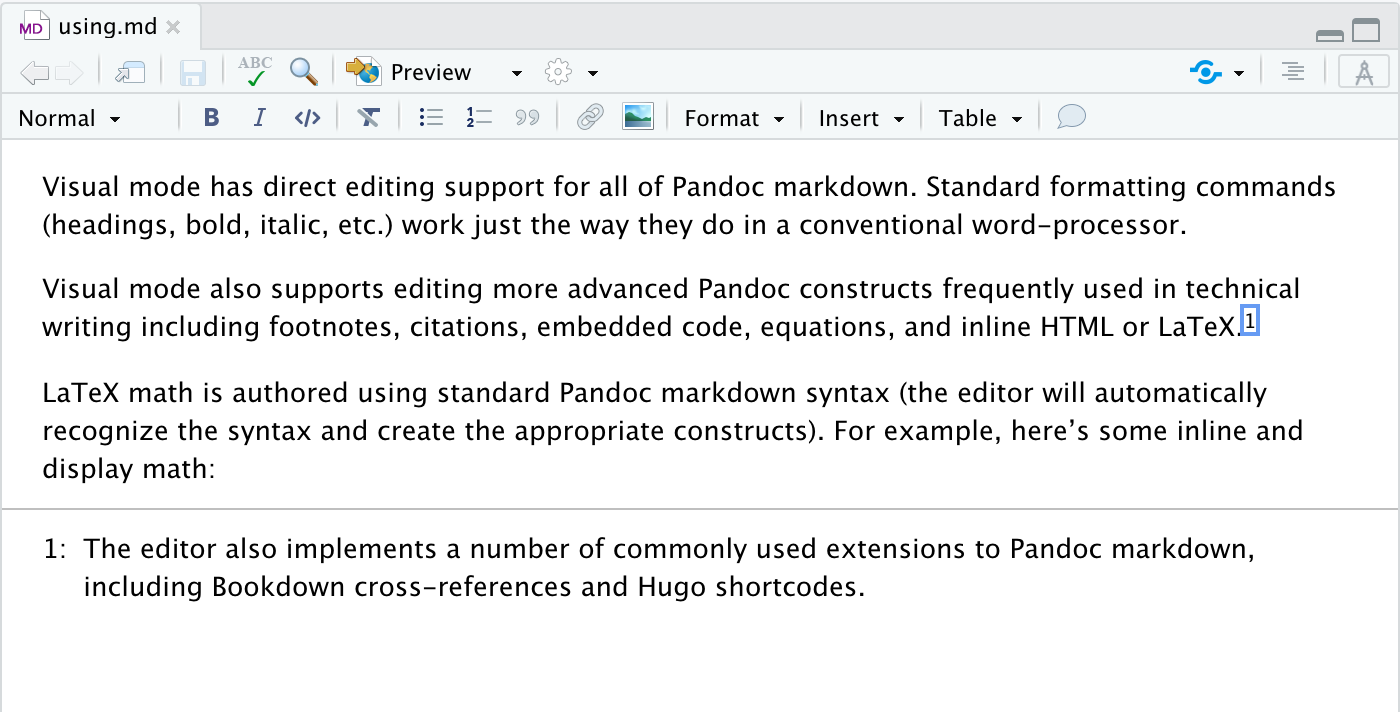
Task: Toggle the document outline
Action: pos(1293,72)
